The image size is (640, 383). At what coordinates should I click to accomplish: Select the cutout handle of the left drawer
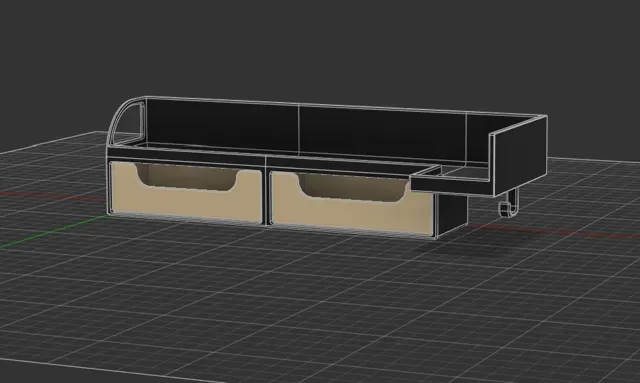(x=187, y=177)
